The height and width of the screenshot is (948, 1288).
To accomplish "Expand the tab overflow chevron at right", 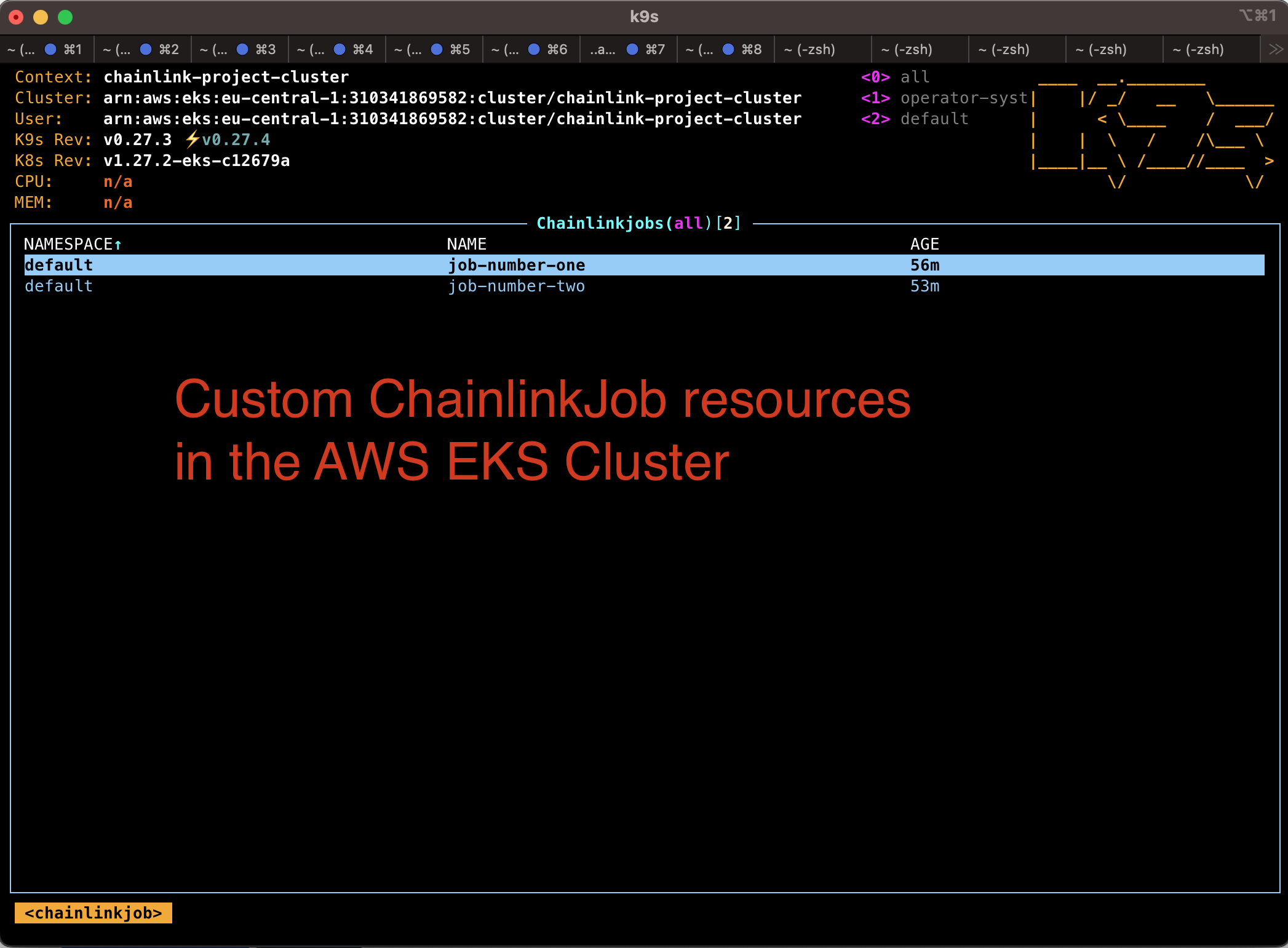I will click(x=1276, y=49).
